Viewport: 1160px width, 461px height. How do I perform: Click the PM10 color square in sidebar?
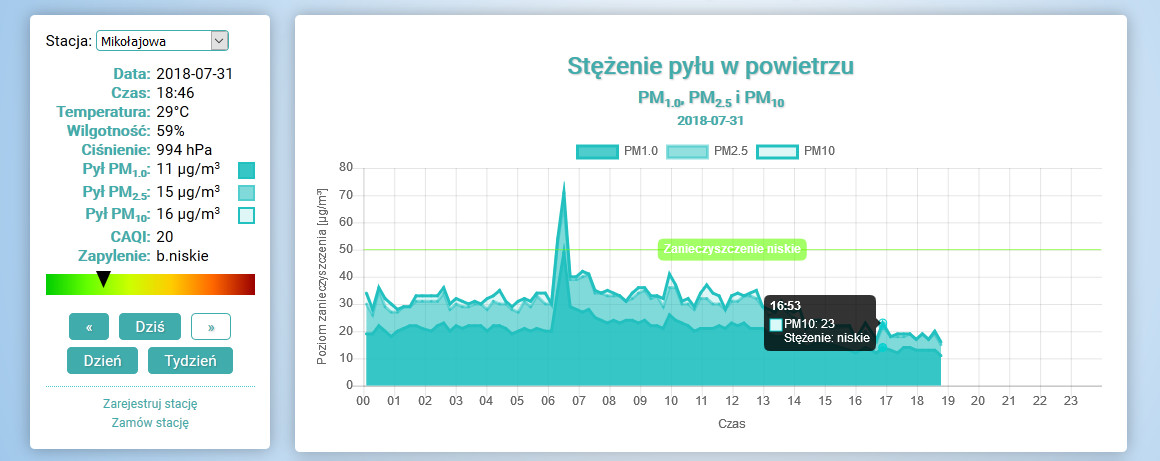click(x=247, y=215)
